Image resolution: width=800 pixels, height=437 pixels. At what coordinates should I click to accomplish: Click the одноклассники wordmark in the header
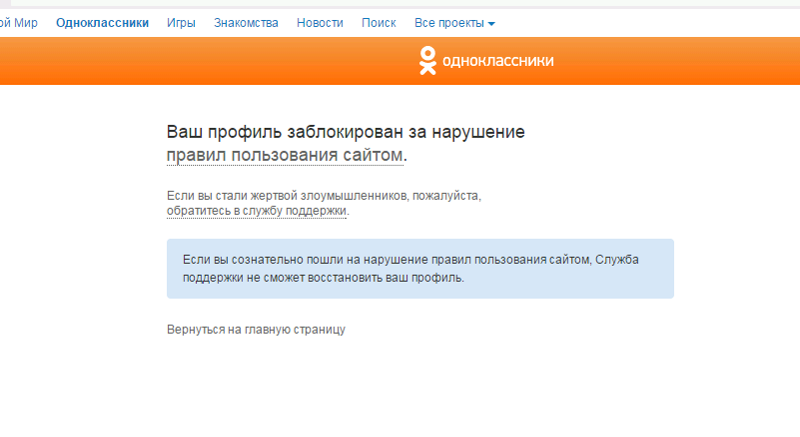tap(498, 61)
